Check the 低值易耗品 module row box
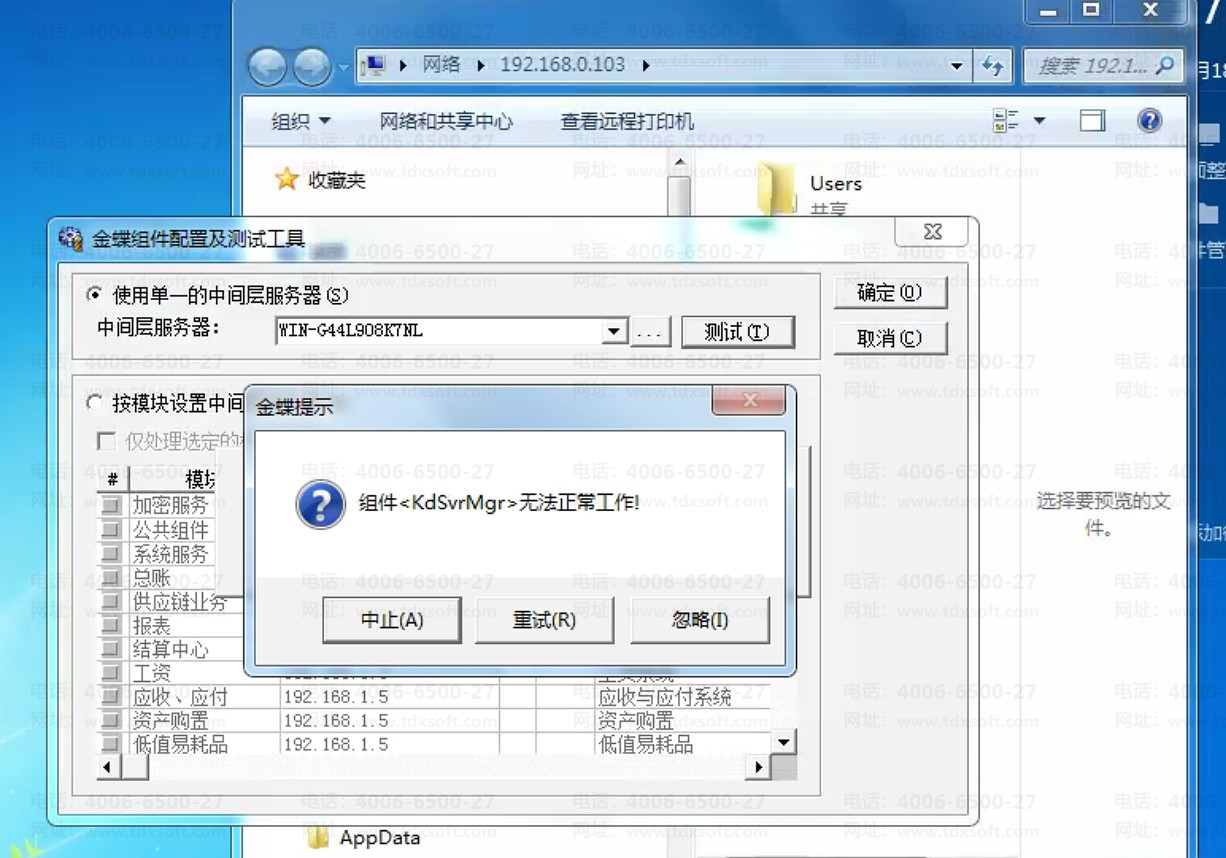Screen dimensions: 1226x858 (x=112, y=745)
